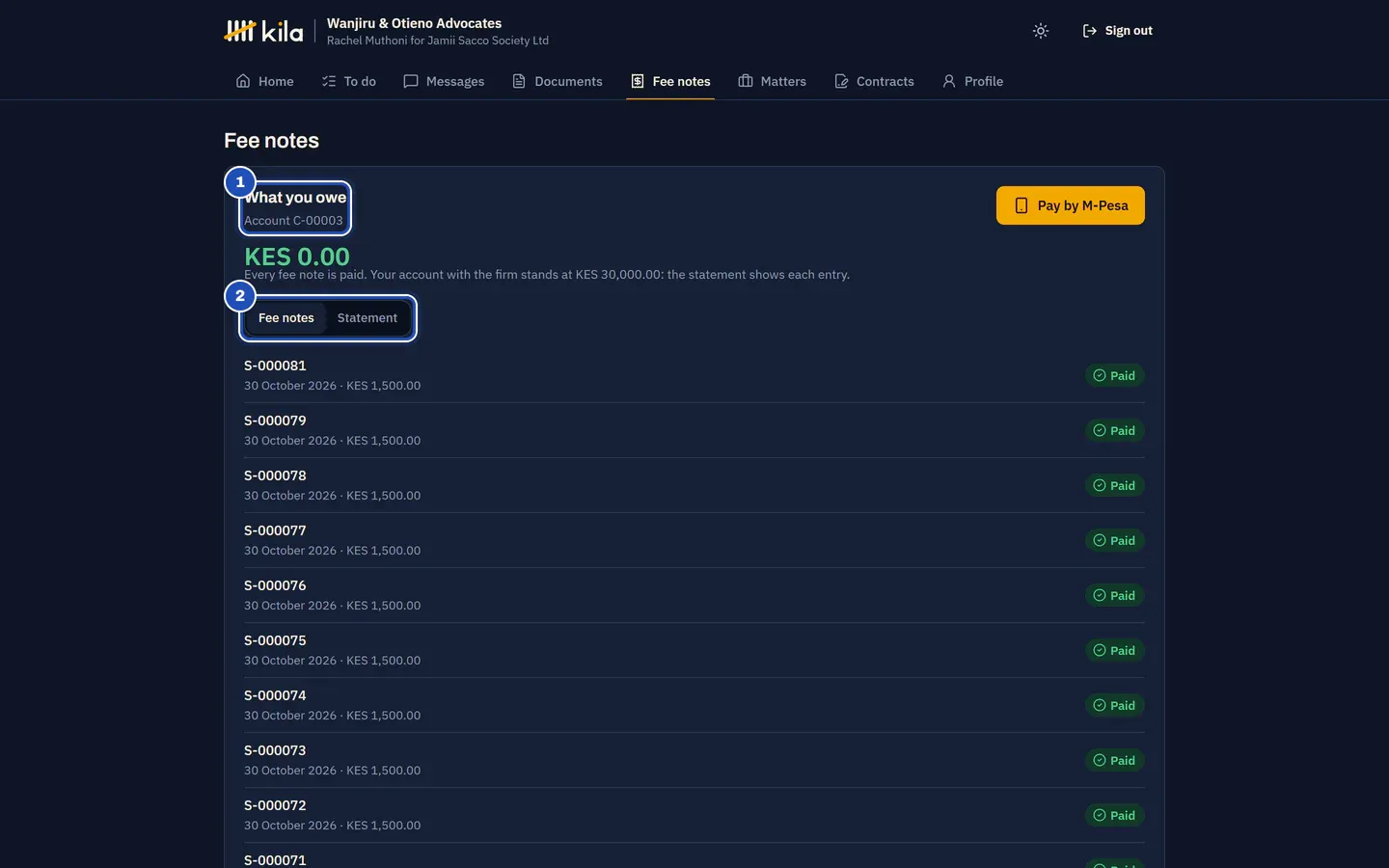Open fee note S-000079
This screenshot has height=868, width=1389.
[694, 430]
